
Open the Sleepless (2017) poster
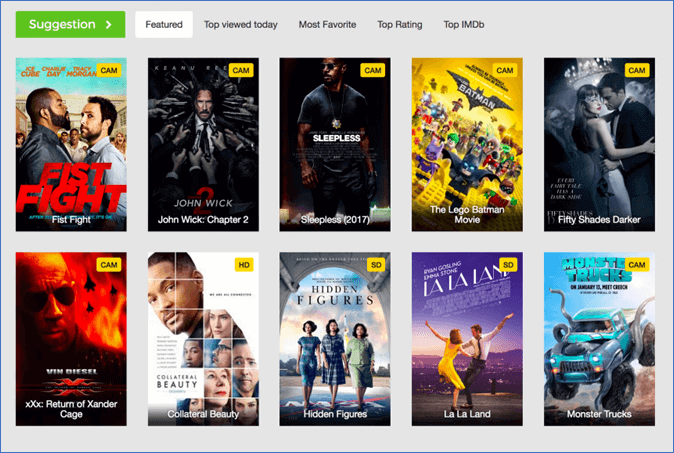[x=335, y=144]
